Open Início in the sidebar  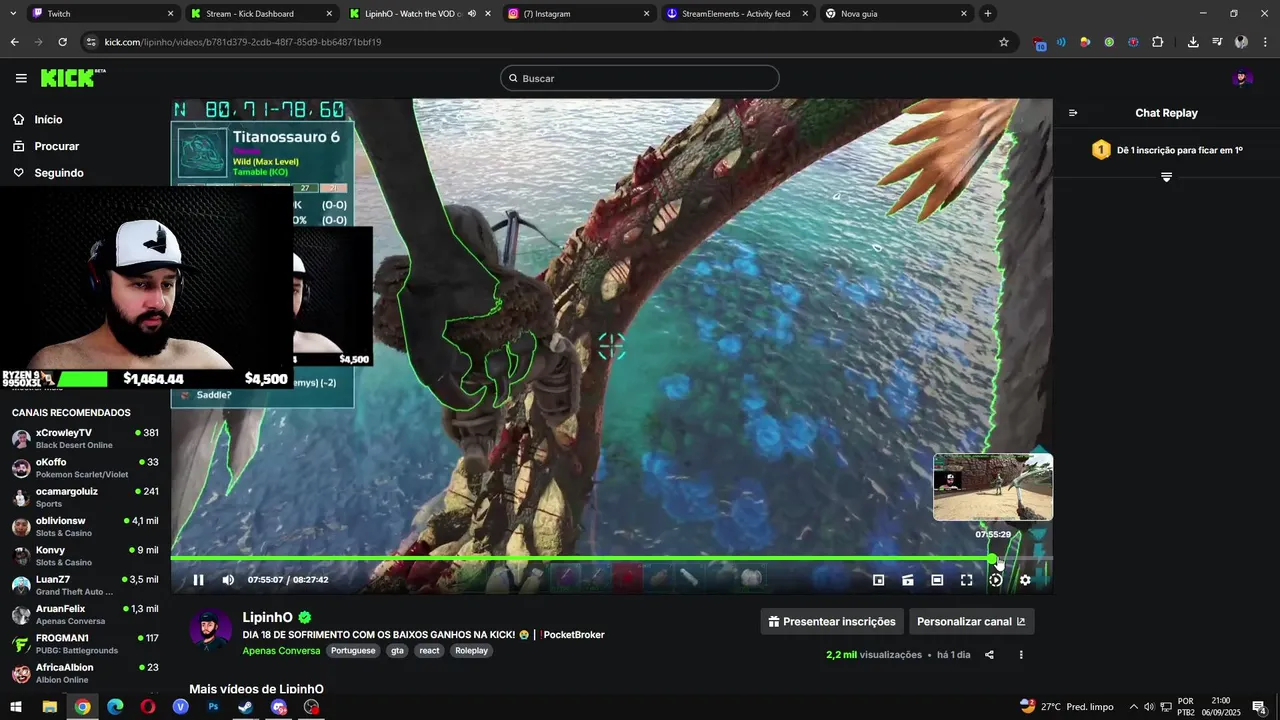coord(48,119)
